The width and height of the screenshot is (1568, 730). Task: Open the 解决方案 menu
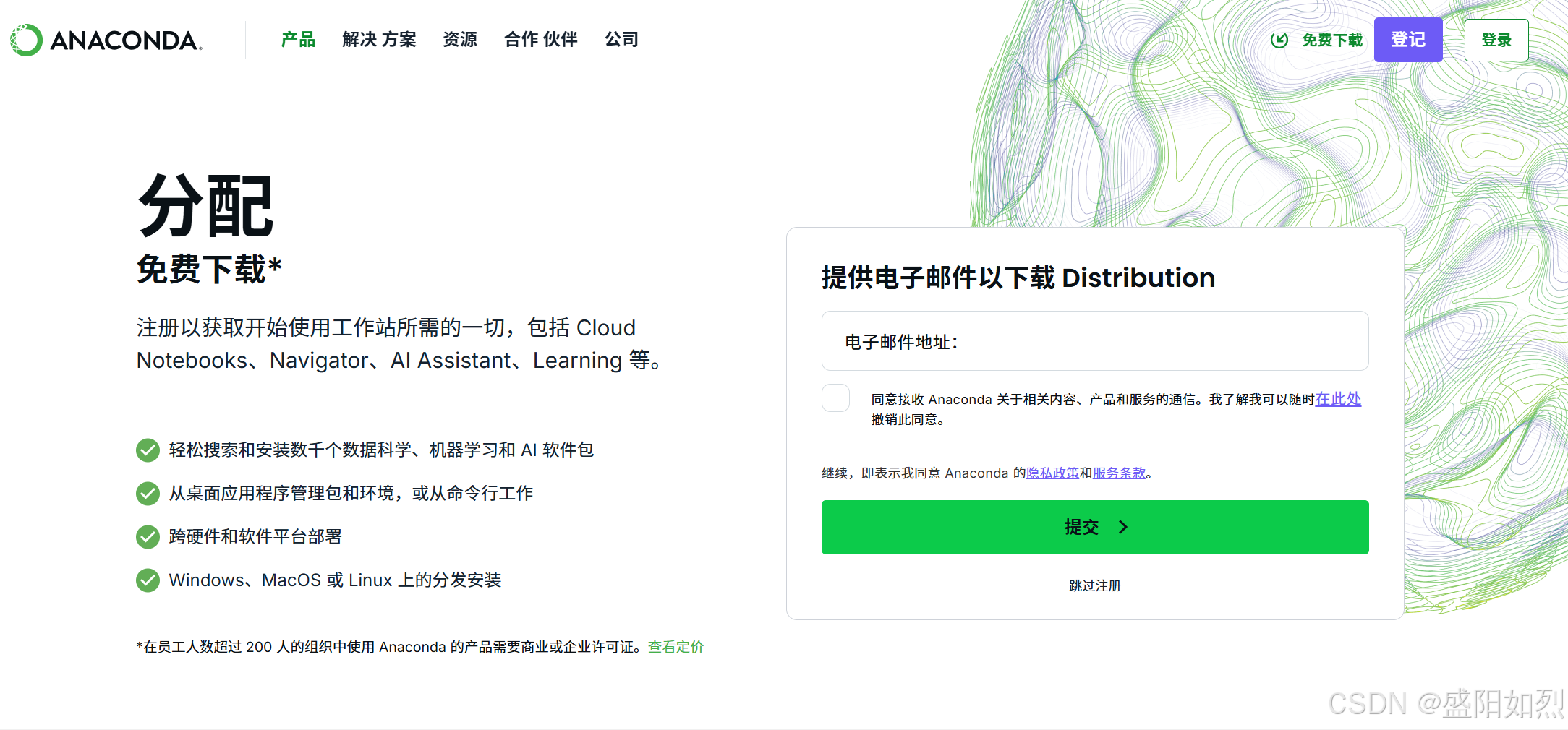pyautogui.click(x=380, y=40)
